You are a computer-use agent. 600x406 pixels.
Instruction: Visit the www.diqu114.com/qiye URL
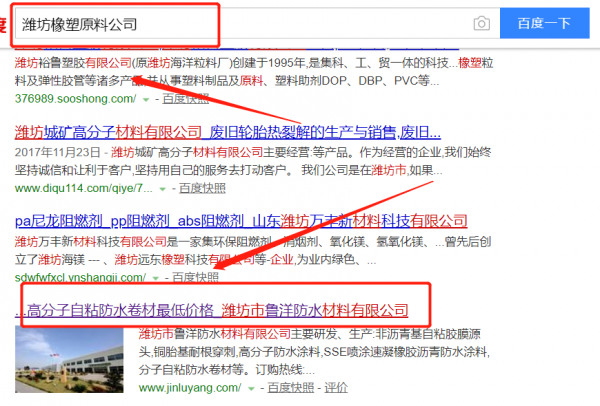point(82,188)
